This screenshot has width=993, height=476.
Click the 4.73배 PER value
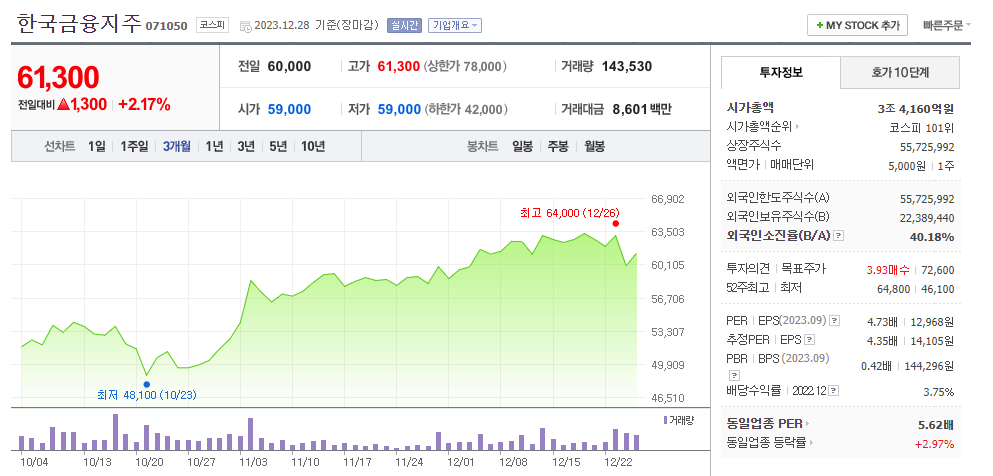click(882, 322)
